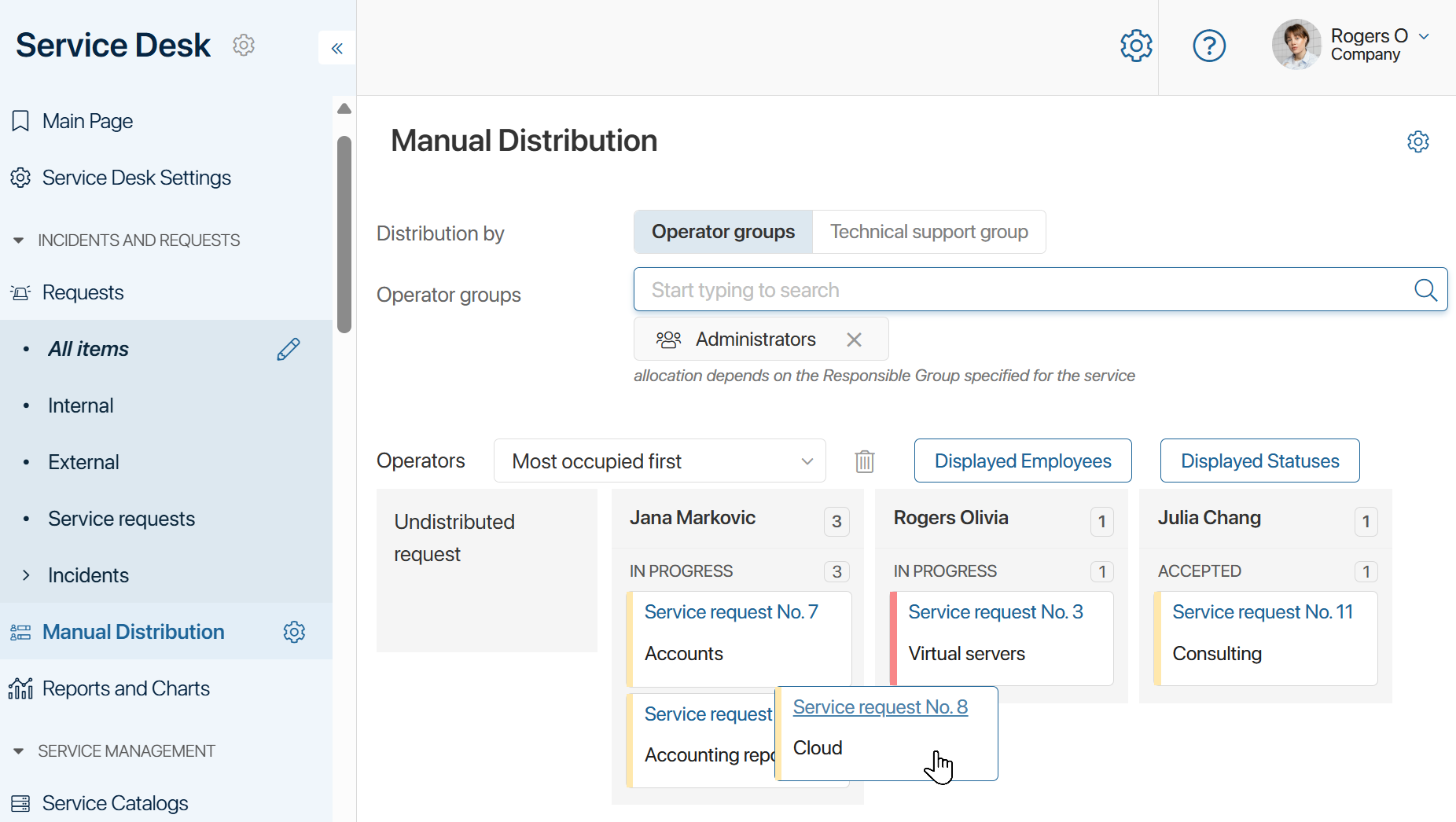Open Service request No. 8 link
The width and height of the screenshot is (1456, 822).
pyautogui.click(x=880, y=707)
